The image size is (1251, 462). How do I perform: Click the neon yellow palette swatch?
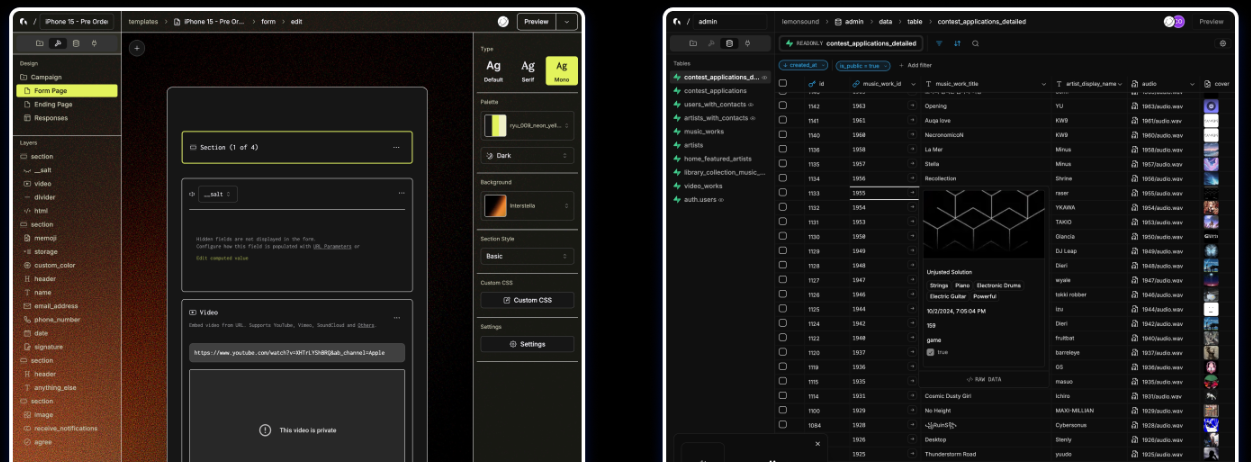[x=496, y=125]
